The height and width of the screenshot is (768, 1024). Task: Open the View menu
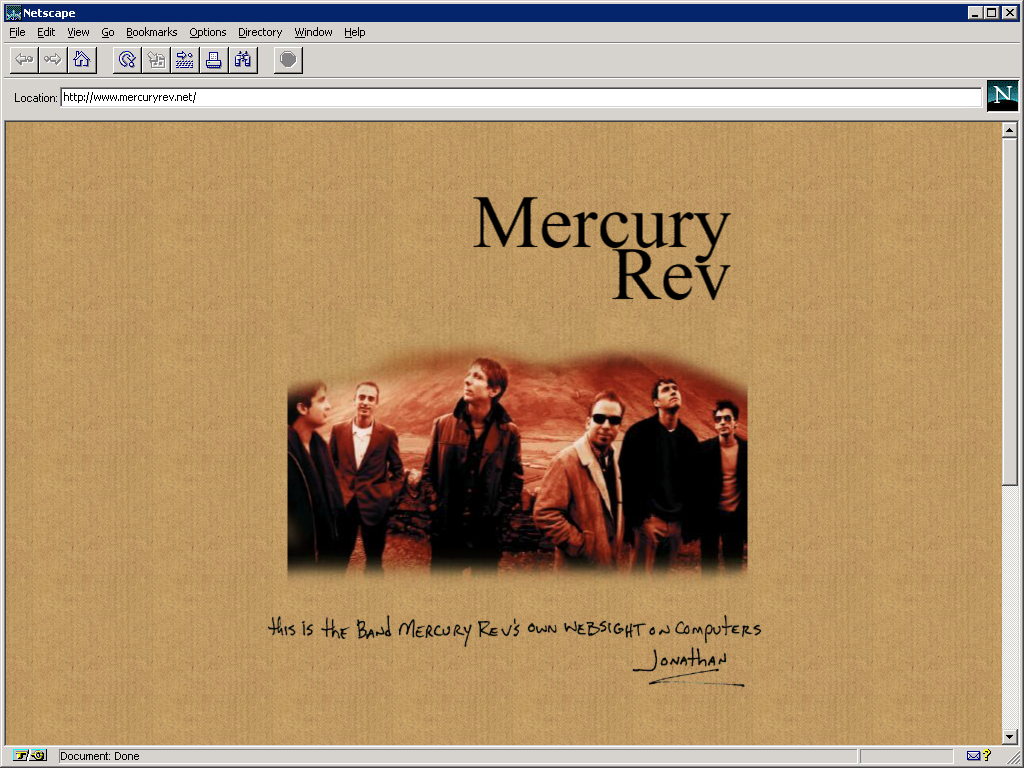click(78, 32)
